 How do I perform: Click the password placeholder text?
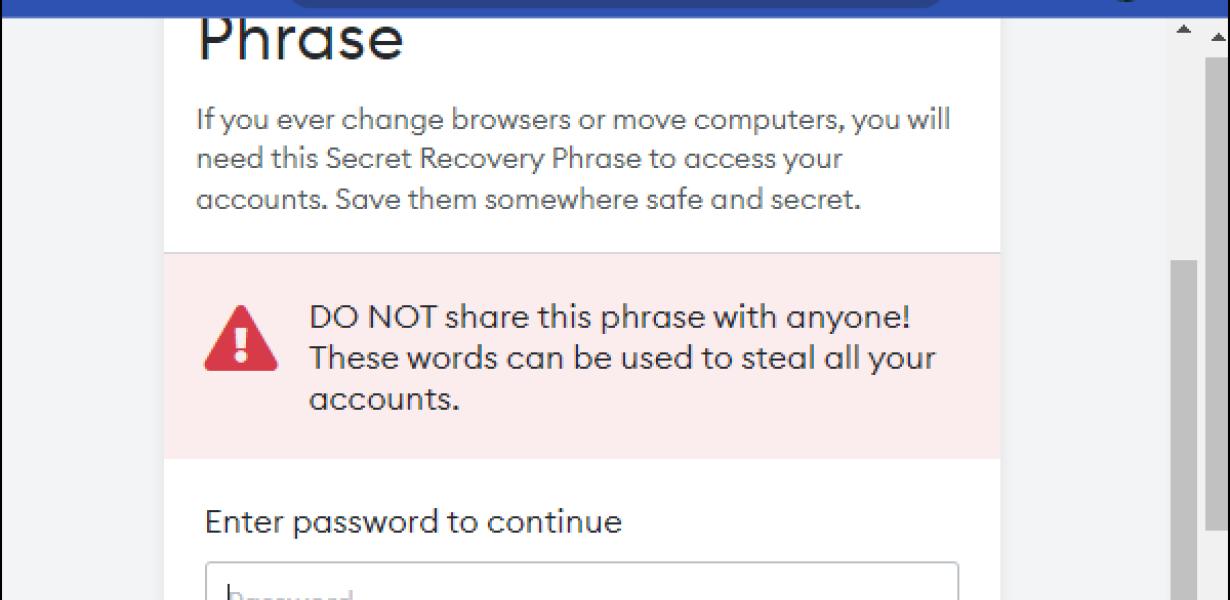pos(290,594)
